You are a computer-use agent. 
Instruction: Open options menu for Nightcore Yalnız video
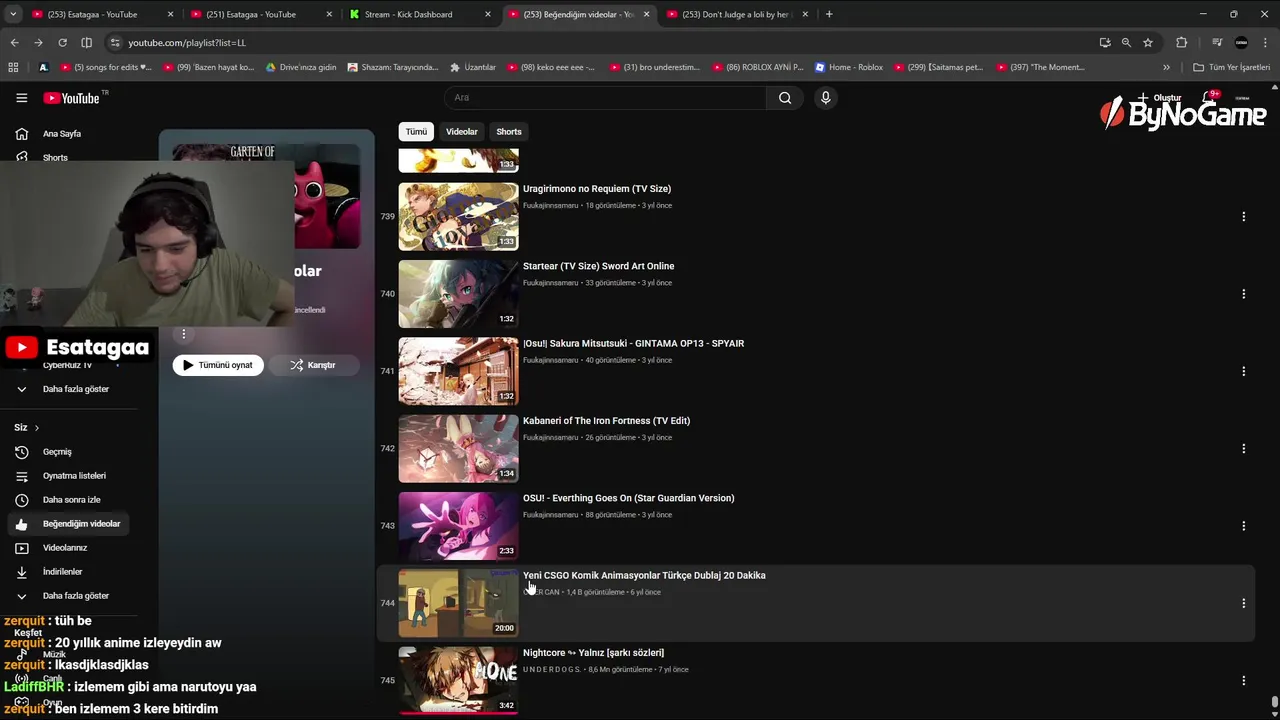[x=1243, y=680]
